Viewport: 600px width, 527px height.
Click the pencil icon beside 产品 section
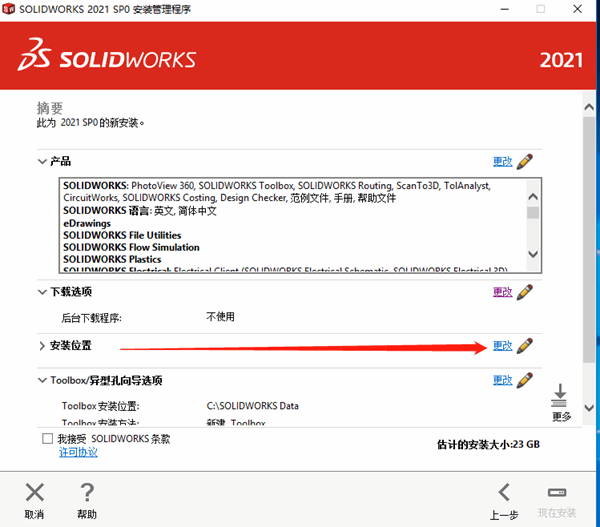point(525,161)
